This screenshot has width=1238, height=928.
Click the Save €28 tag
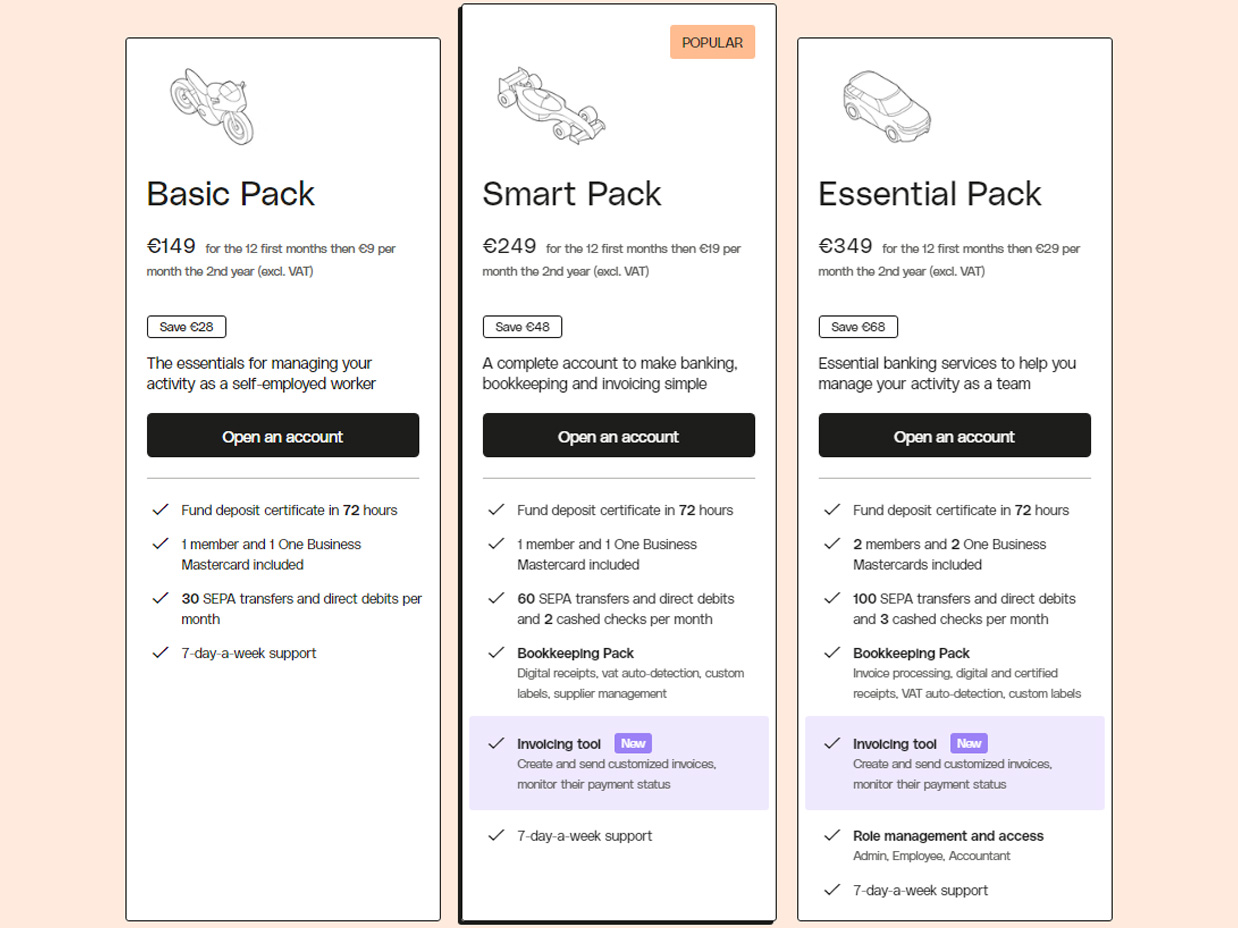pos(187,327)
